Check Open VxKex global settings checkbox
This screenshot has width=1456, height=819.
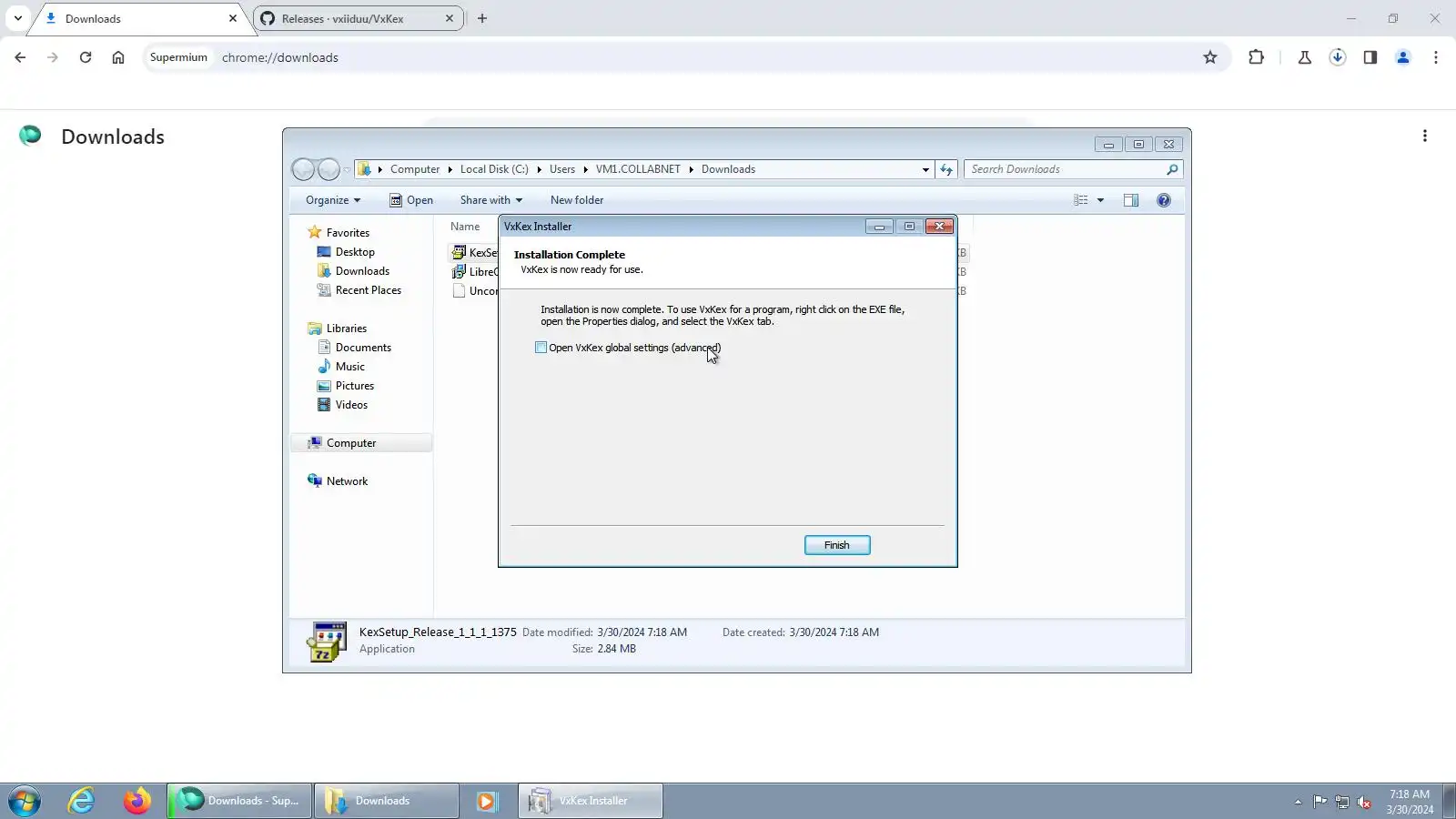tap(541, 348)
